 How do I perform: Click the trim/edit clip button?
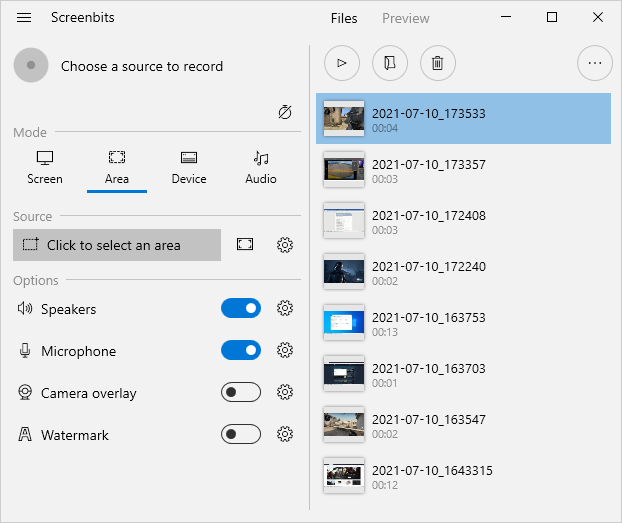tap(390, 63)
